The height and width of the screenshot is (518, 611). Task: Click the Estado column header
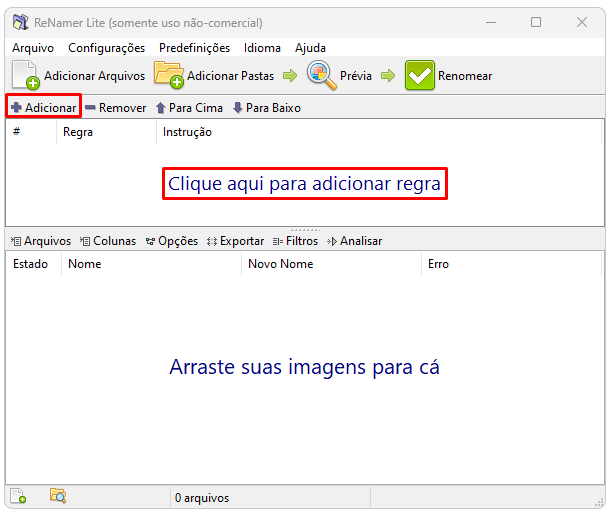[x=34, y=264]
